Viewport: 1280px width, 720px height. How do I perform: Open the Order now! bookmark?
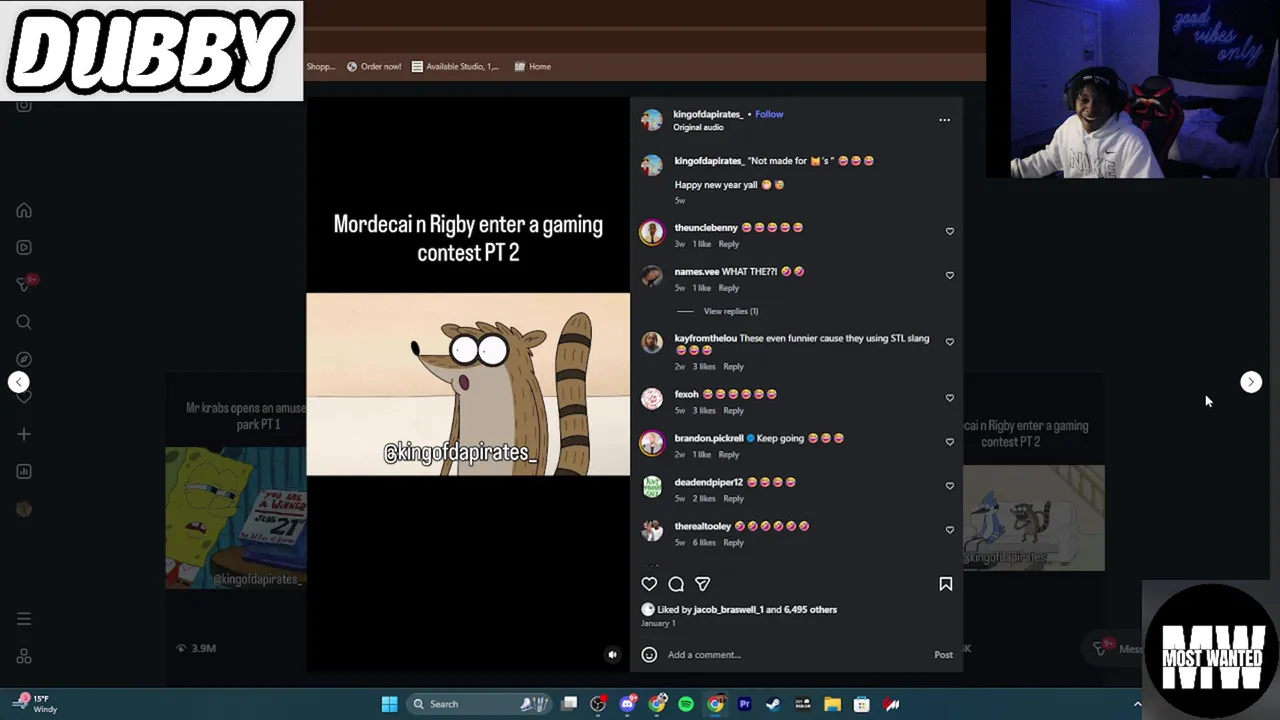[x=374, y=67]
